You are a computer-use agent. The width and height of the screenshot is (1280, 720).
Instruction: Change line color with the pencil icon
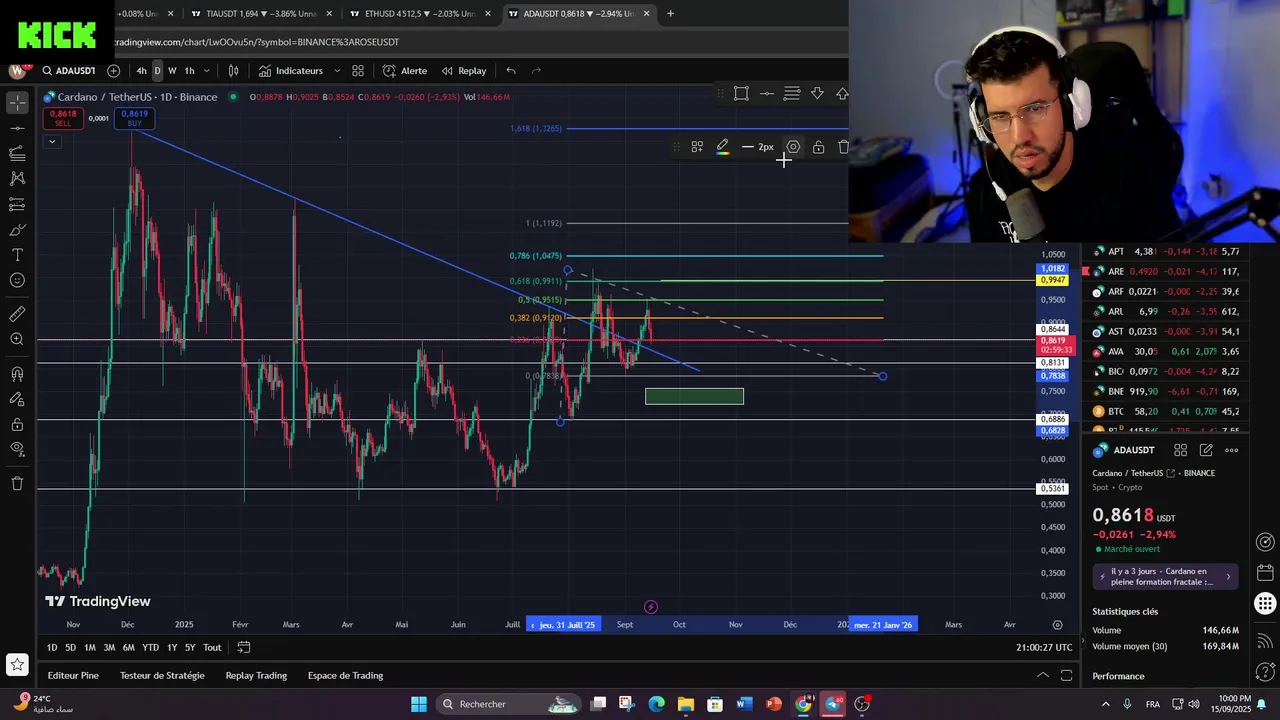[x=722, y=147]
